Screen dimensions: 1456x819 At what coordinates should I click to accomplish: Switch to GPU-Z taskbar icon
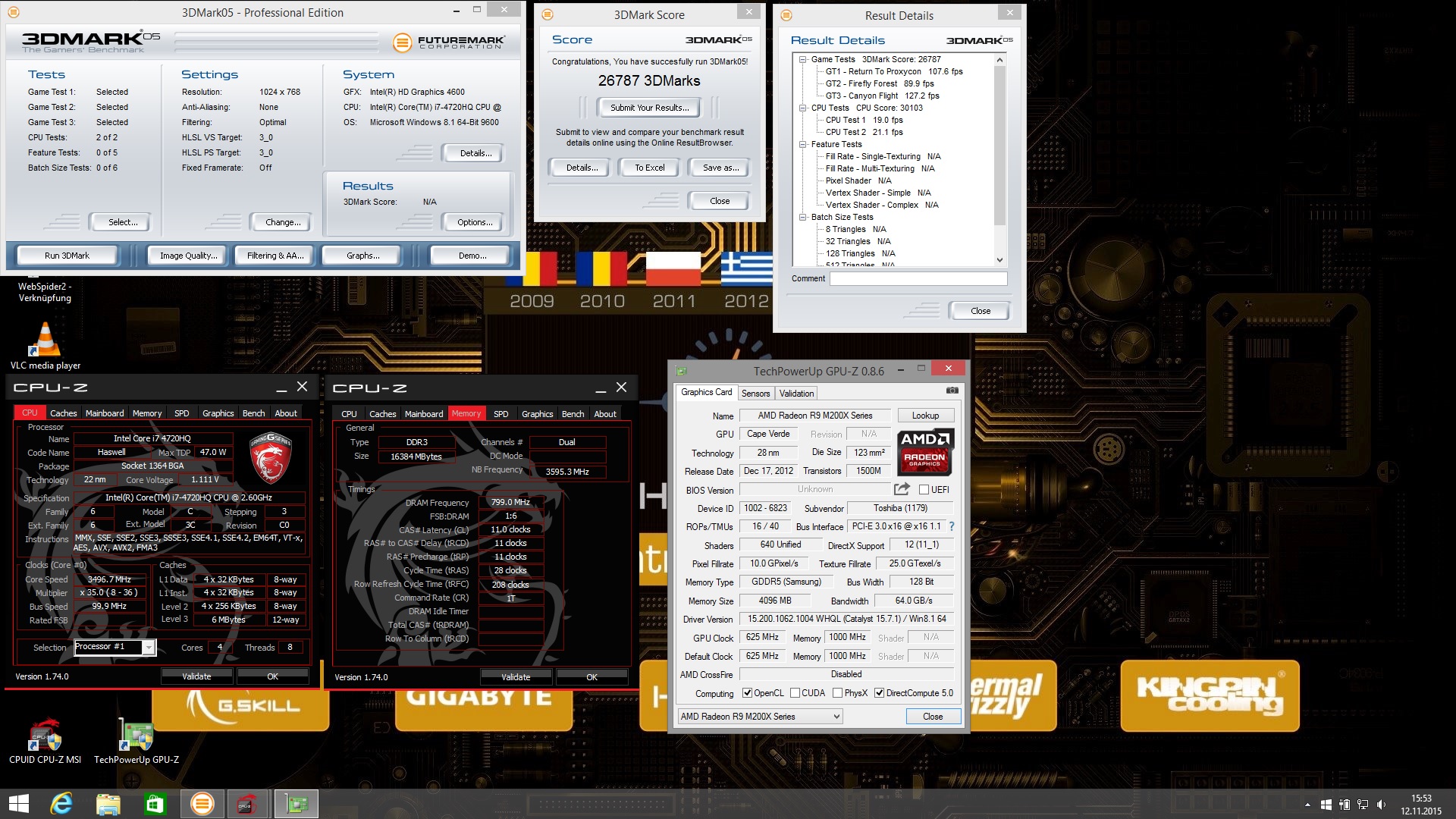click(295, 804)
